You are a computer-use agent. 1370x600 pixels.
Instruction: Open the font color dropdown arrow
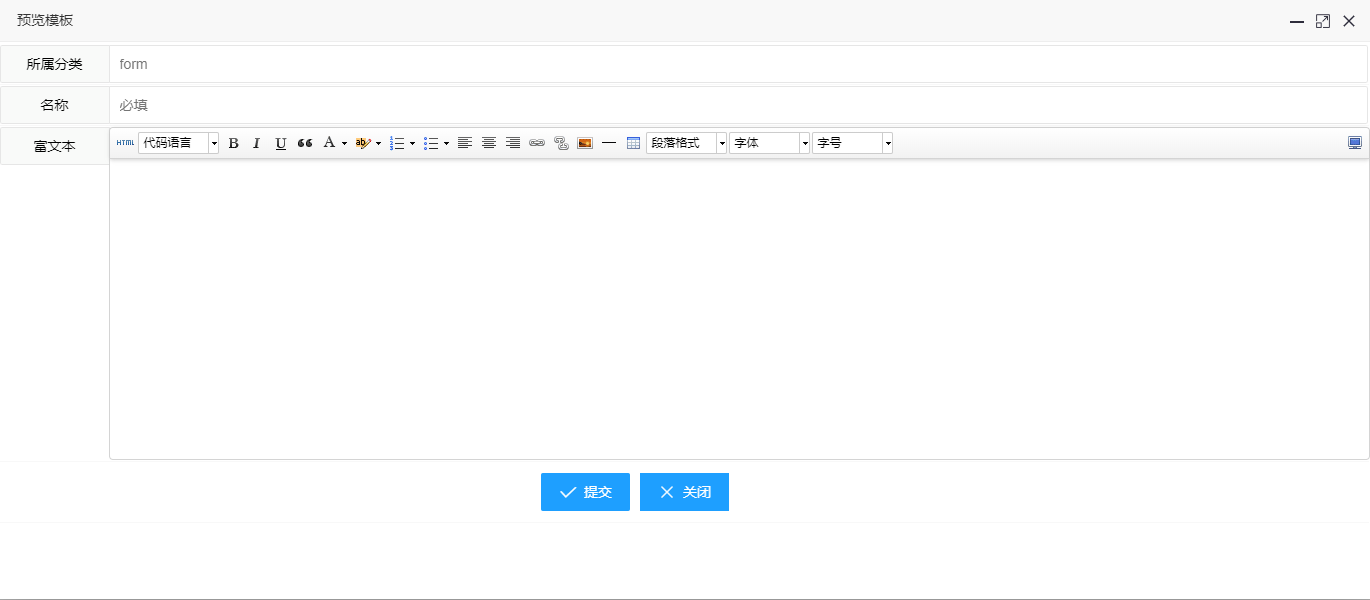pyautogui.click(x=344, y=143)
